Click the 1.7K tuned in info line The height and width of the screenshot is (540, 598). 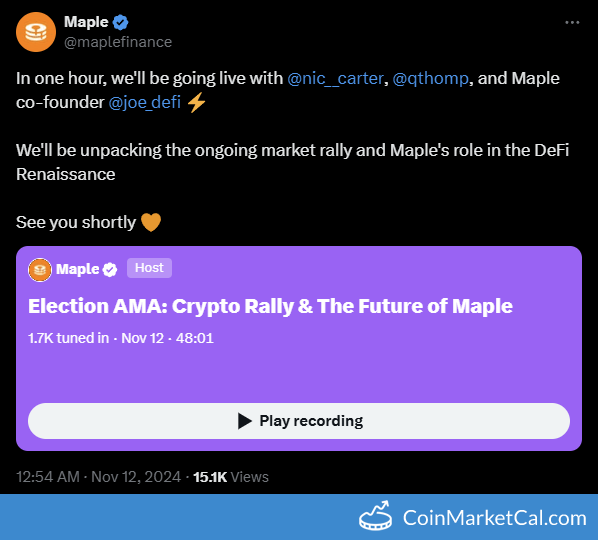tap(121, 338)
